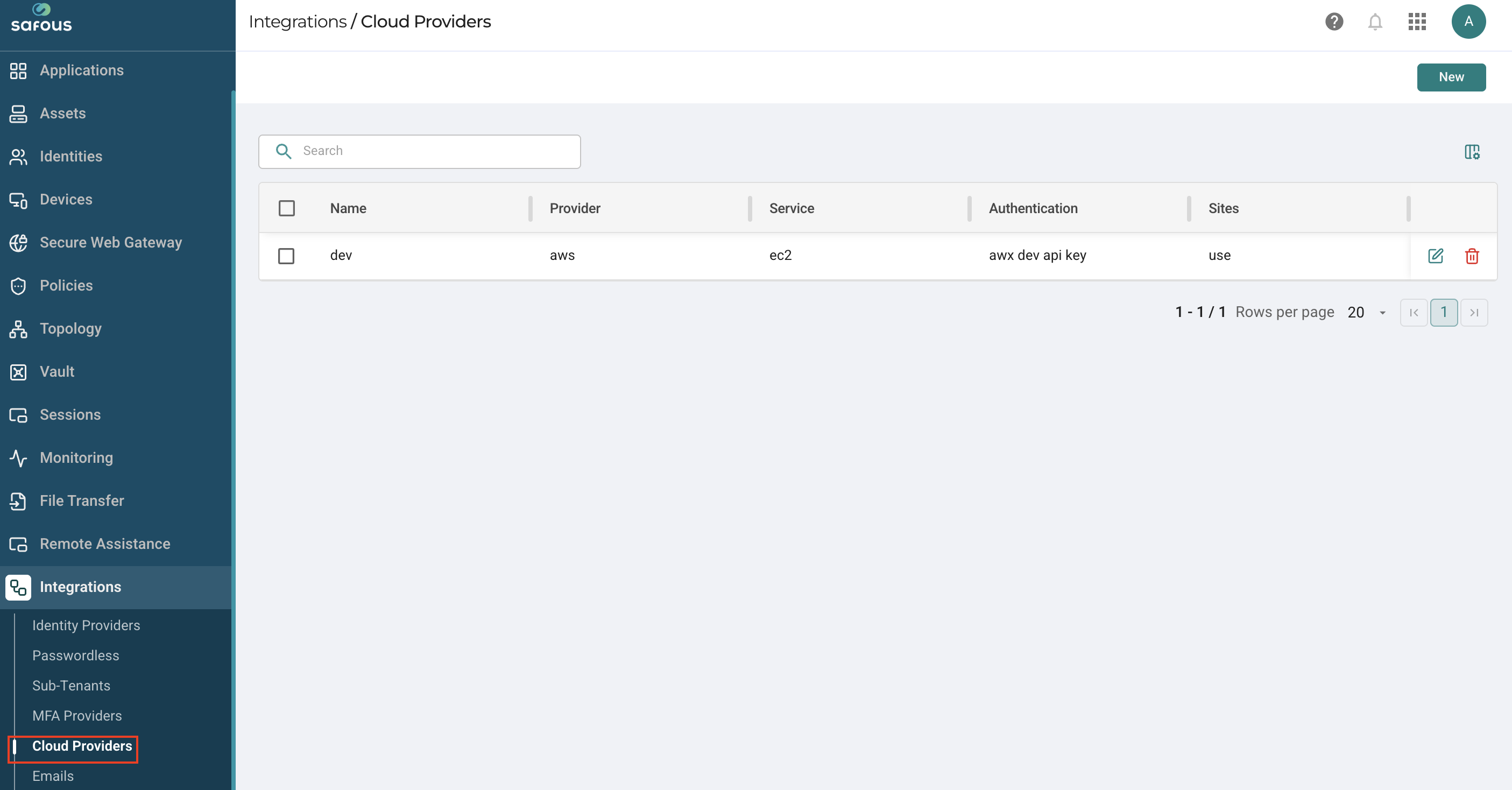The width and height of the screenshot is (1512, 790).
Task: Delete the dev cloud provider row
Action: click(1472, 255)
